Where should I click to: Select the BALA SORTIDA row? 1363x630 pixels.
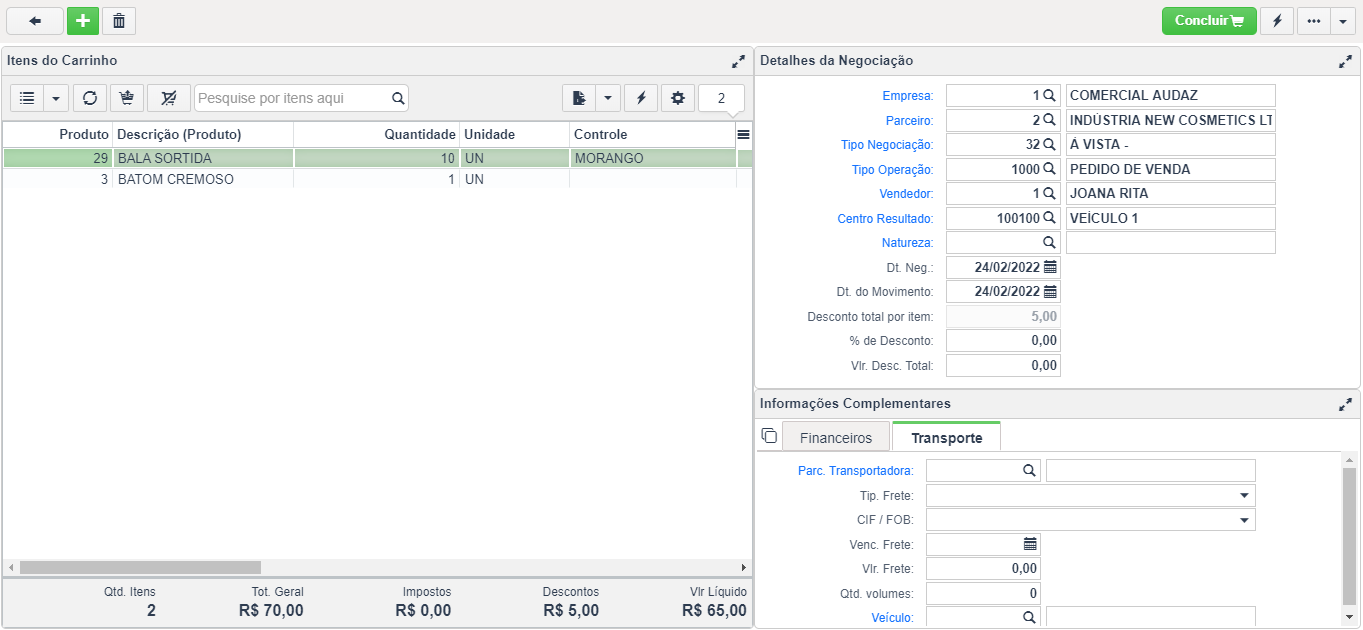[376, 158]
